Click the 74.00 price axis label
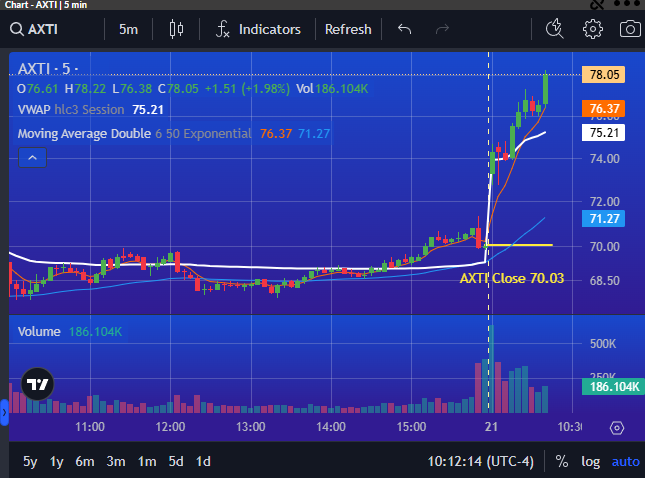Image resolution: width=645 pixels, height=478 pixels. [x=604, y=159]
